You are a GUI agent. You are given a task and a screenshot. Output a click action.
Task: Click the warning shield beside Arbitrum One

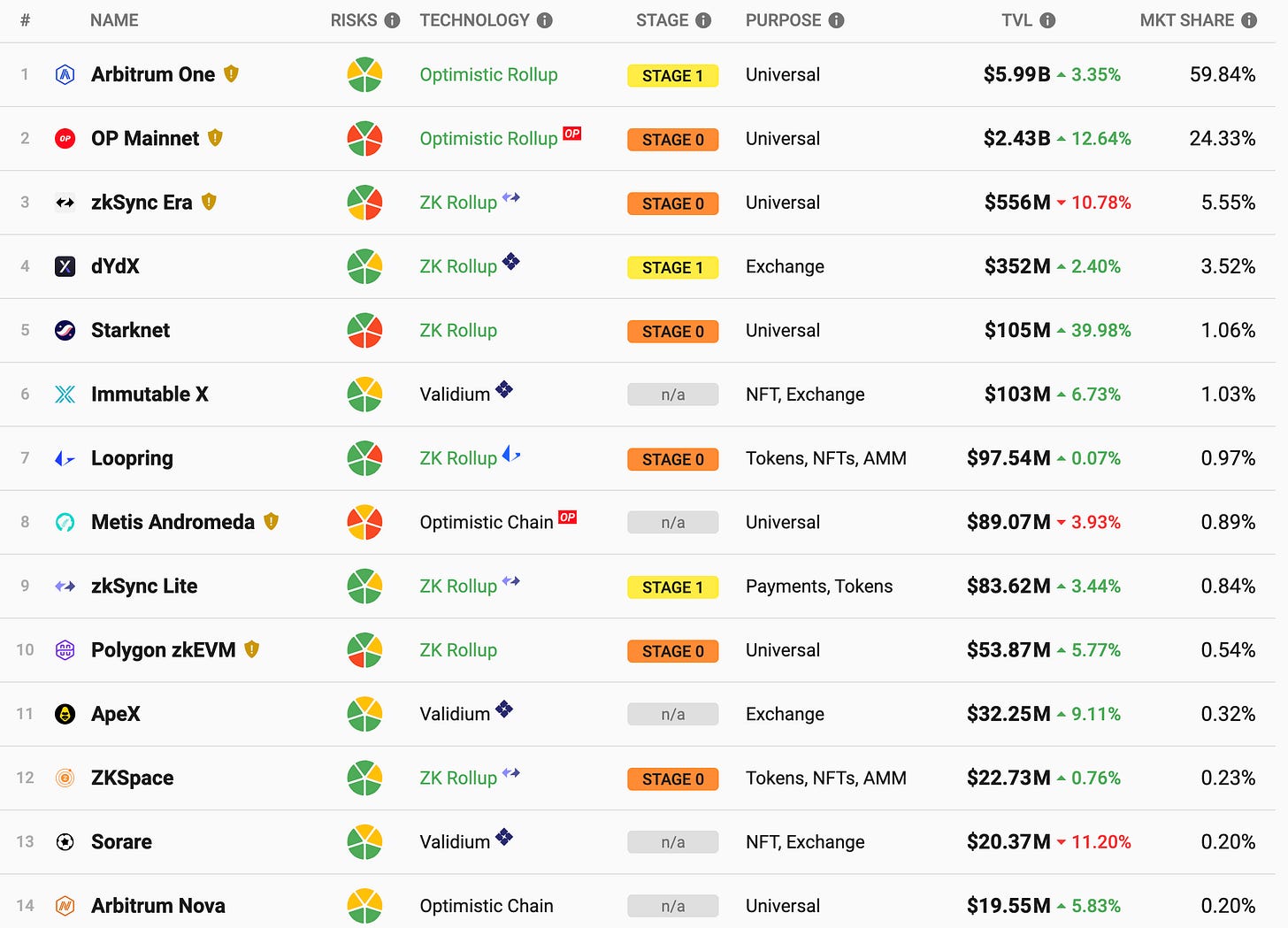[x=231, y=73]
